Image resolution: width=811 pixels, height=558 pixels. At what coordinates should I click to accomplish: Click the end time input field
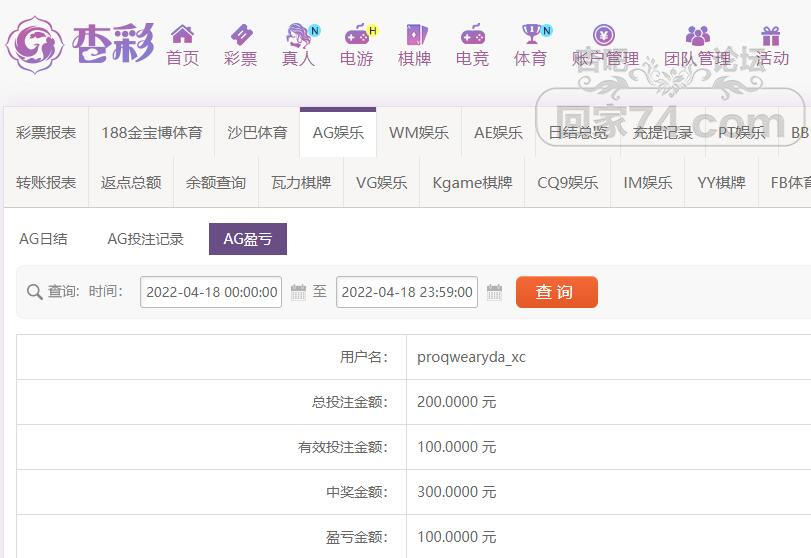tap(407, 292)
